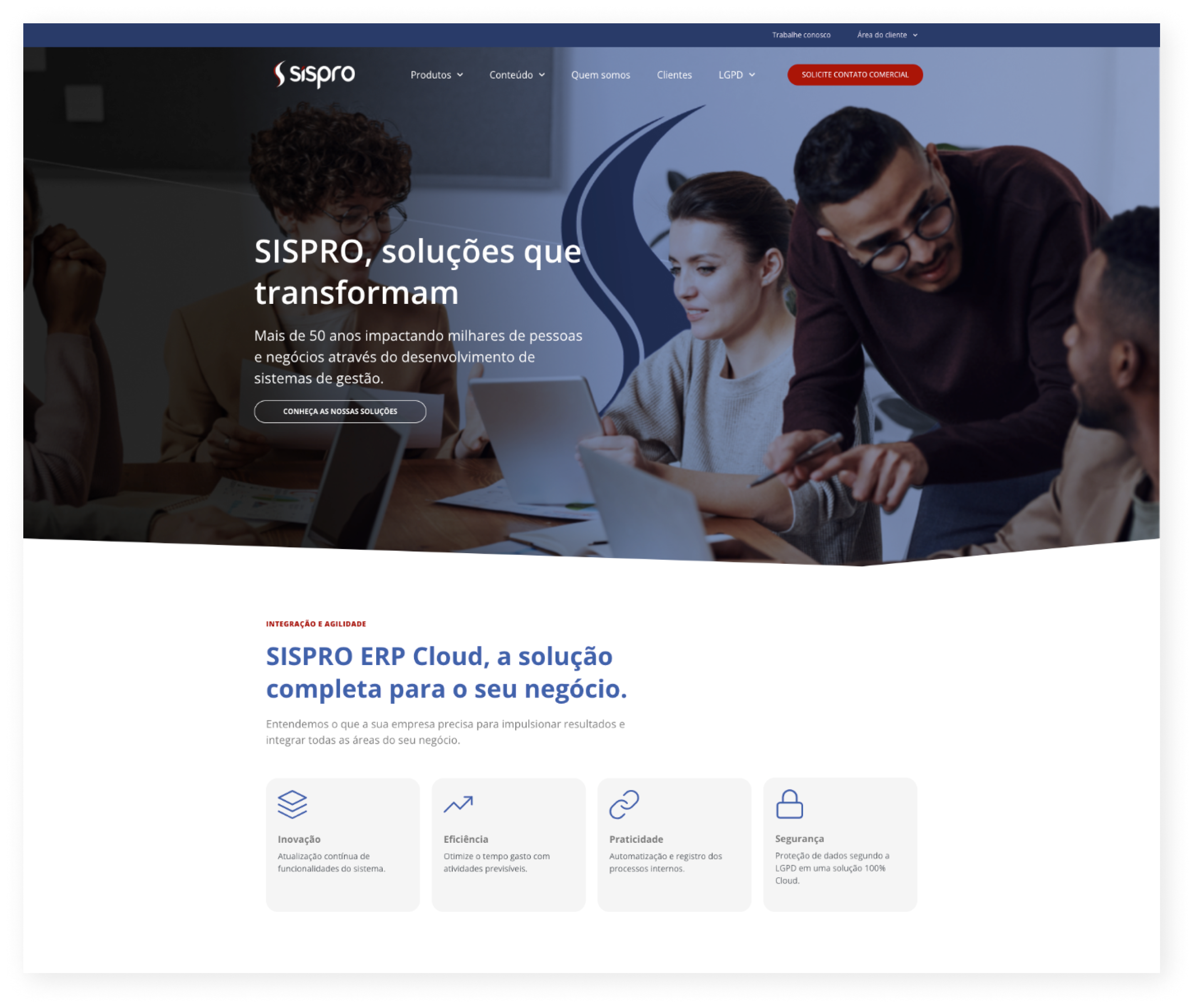Click the Integração e Agilidade label
This screenshot has width=1195, height=1008.
tap(316, 624)
